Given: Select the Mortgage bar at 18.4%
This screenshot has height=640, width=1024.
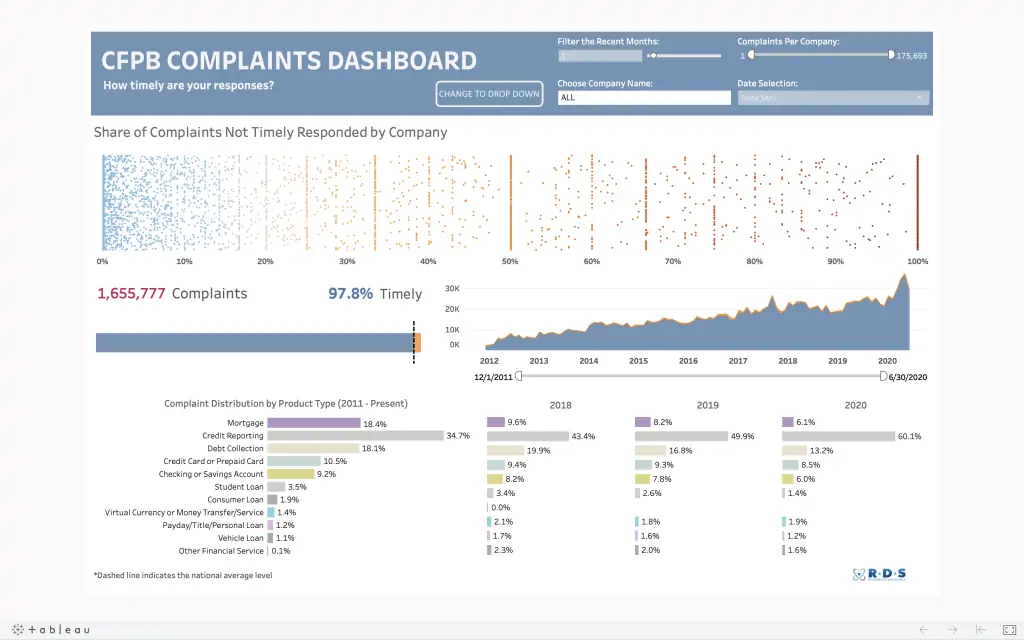Looking at the screenshot, I should (x=314, y=423).
